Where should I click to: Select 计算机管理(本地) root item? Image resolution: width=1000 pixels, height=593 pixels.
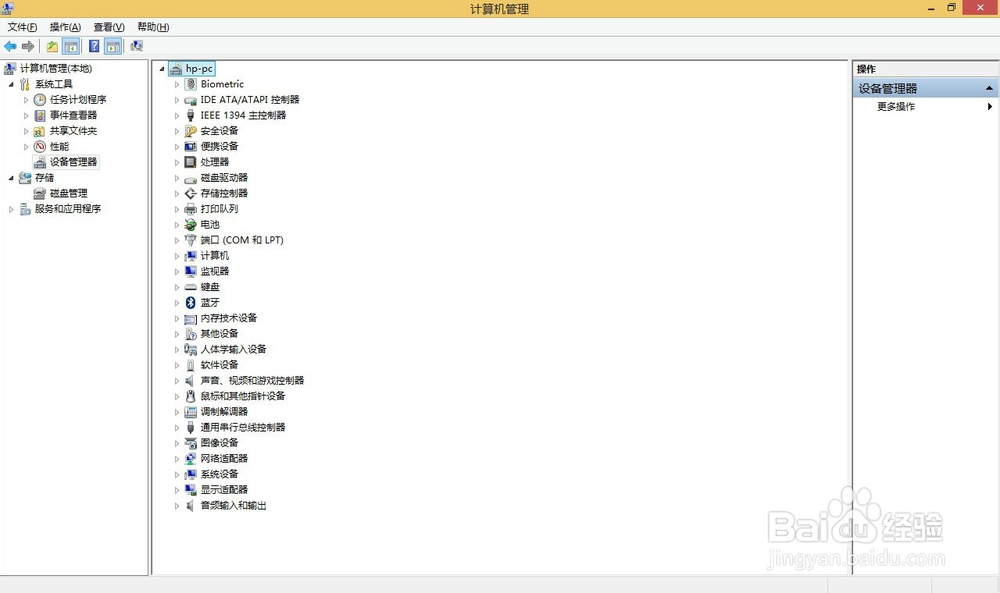(x=56, y=68)
